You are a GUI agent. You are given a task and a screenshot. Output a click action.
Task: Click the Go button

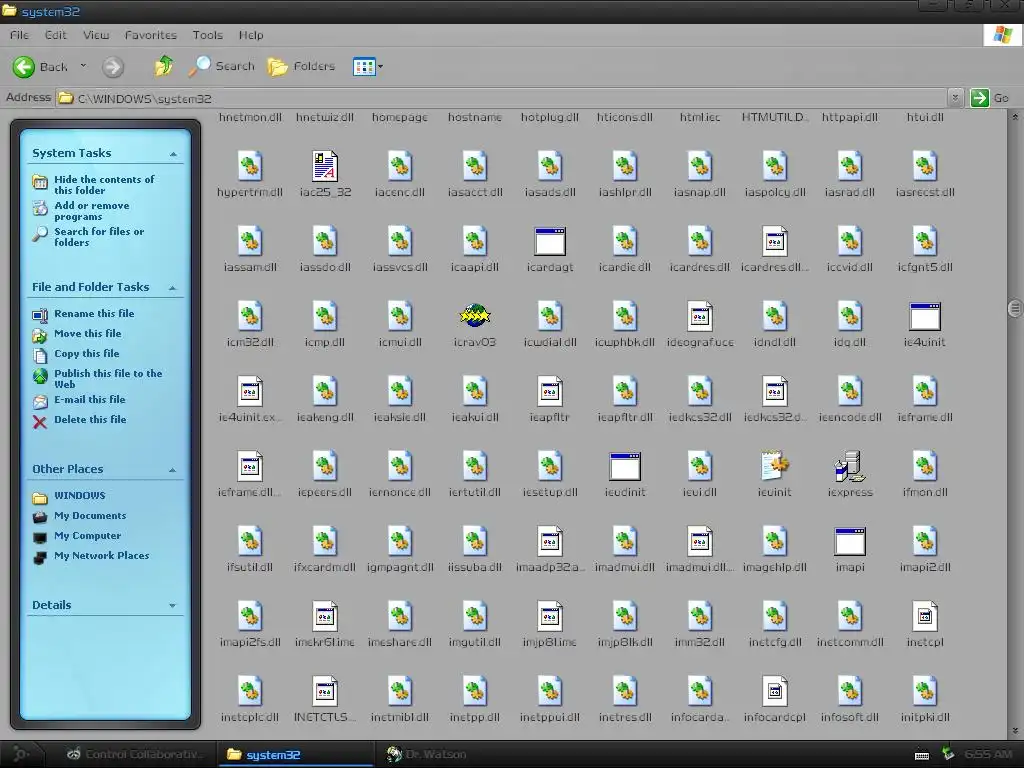pyautogui.click(x=991, y=98)
